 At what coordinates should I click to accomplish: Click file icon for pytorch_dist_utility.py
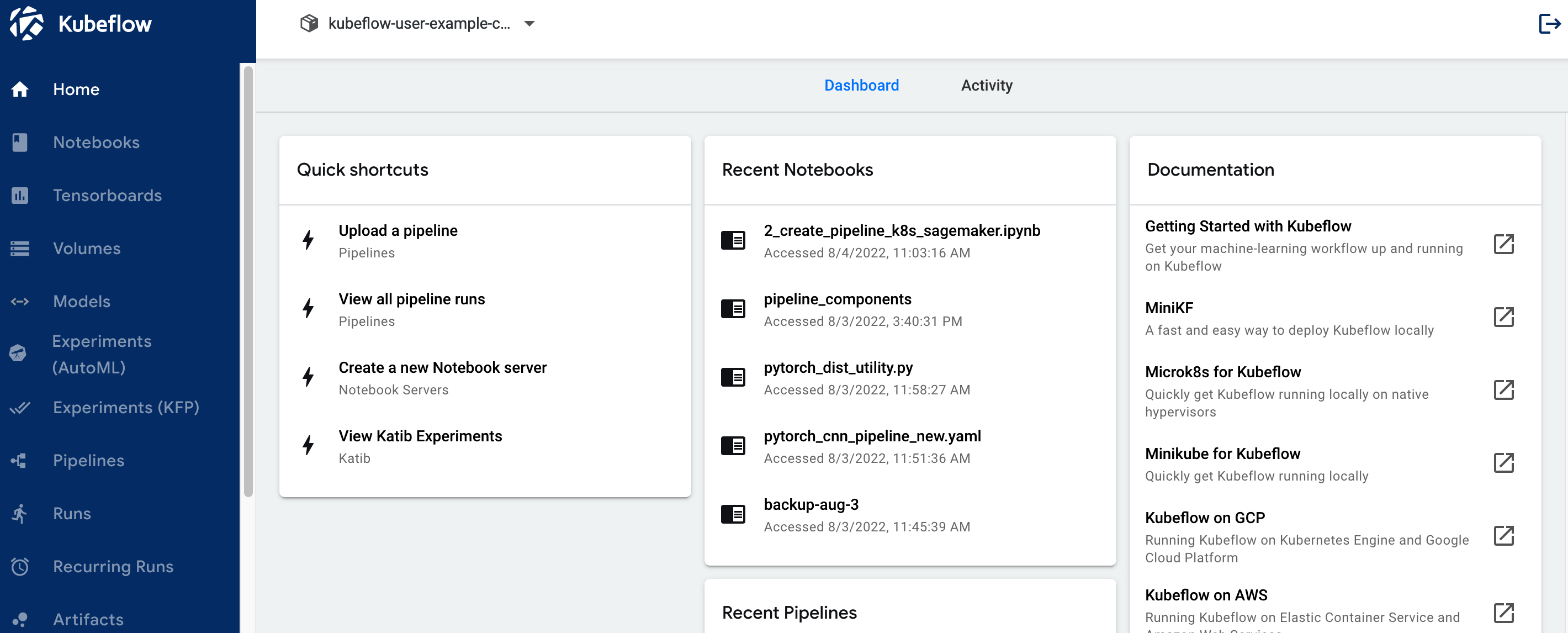(x=733, y=377)
